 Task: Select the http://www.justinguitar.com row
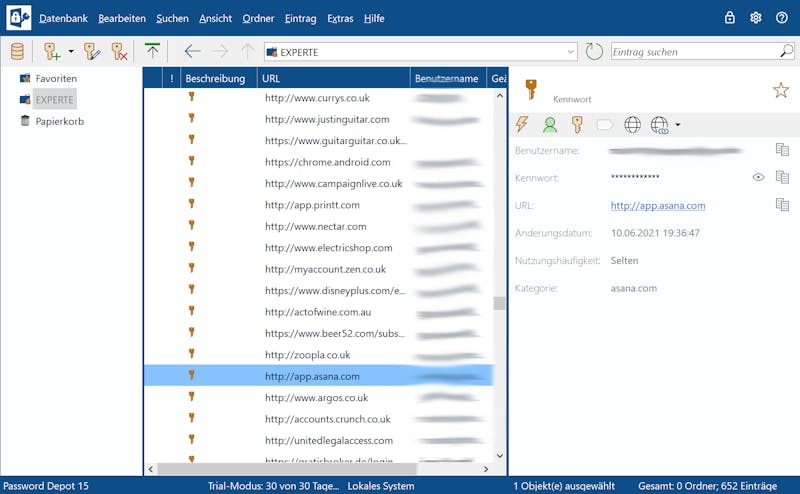[318, 119]
